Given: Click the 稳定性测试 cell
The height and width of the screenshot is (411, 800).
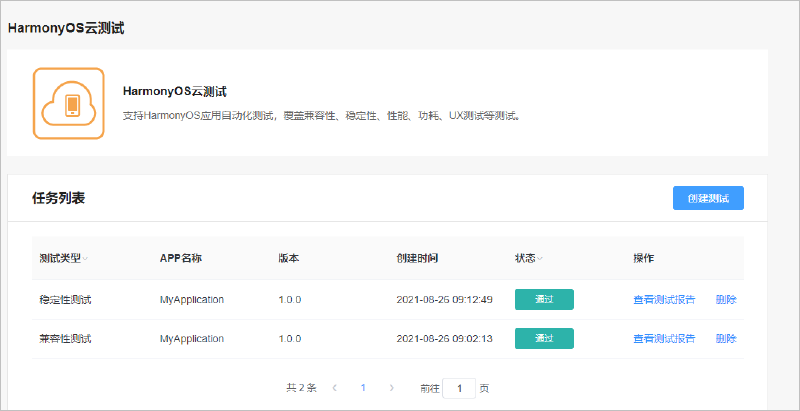Looking at the screenshot, I should point(65,300).
